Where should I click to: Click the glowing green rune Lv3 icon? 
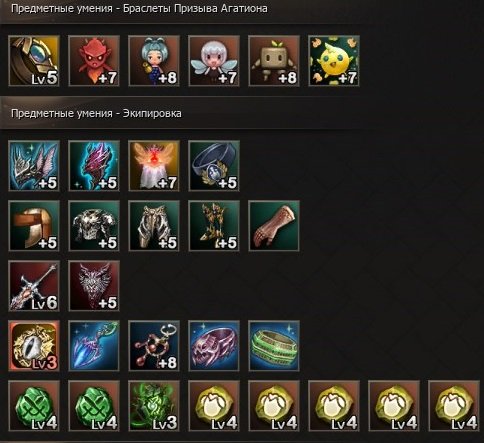coord(154,406)
